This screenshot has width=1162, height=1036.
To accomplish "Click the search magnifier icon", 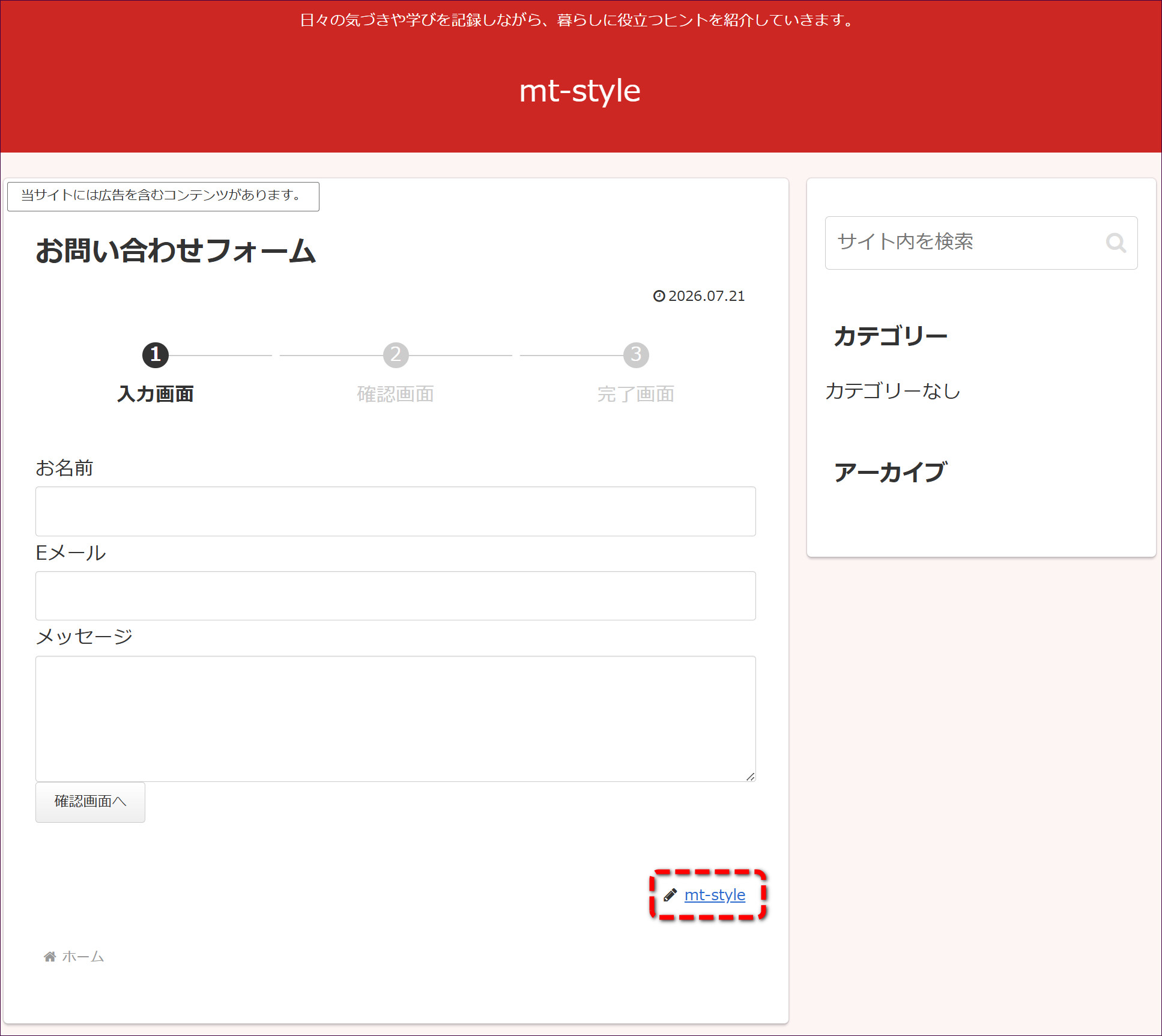I will [x=1116, y=243].
